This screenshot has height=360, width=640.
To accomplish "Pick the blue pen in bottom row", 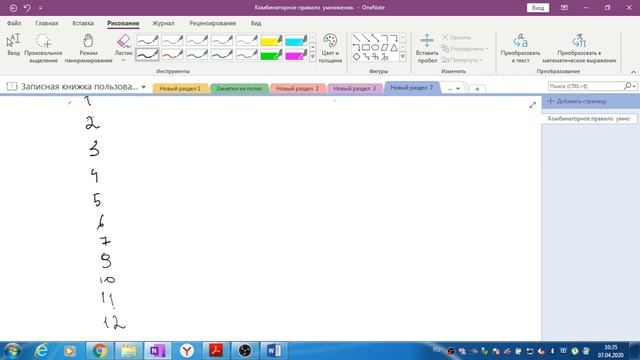I will click(x=197, y=54).
